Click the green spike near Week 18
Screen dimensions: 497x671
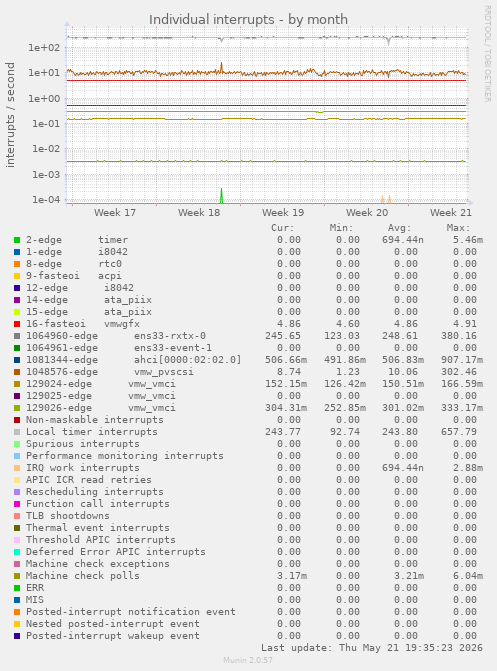click(221, 196)
